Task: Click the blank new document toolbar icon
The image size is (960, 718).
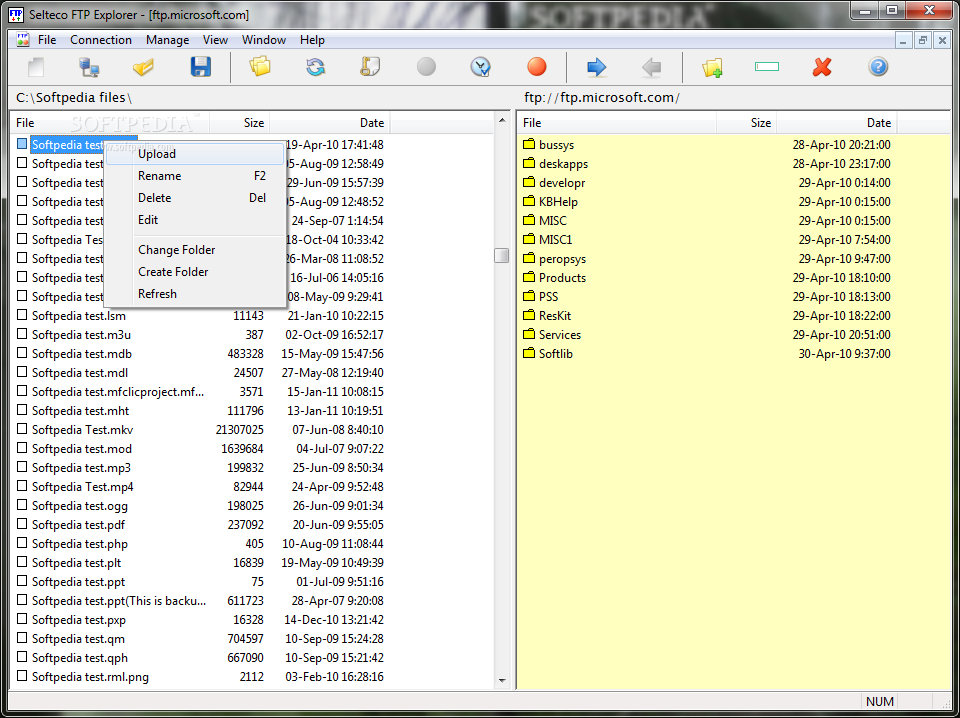Action: pos(36,67)
